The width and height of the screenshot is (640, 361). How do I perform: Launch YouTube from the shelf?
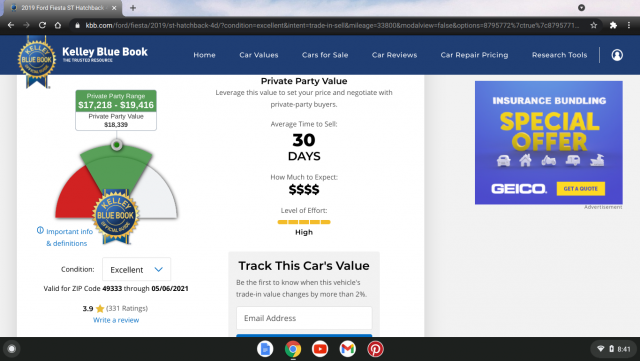[320, 349]
